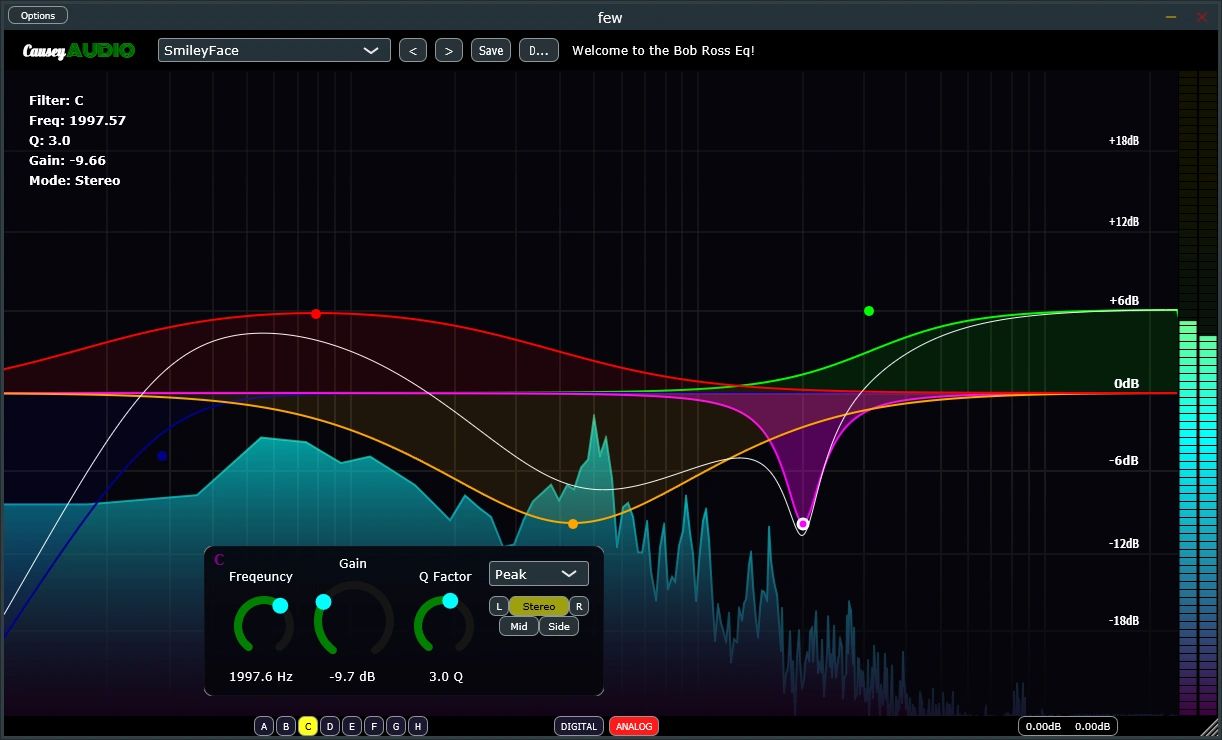The width and height of the screenshot is (1222, 740).
Task: Click the next preset arrow button
Action: 449,50
